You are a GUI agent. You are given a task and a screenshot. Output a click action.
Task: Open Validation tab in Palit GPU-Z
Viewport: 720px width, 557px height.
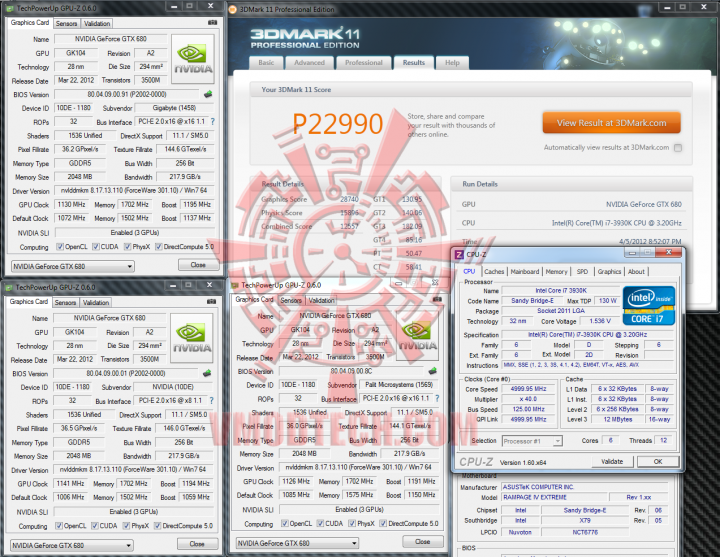[321, 300]
